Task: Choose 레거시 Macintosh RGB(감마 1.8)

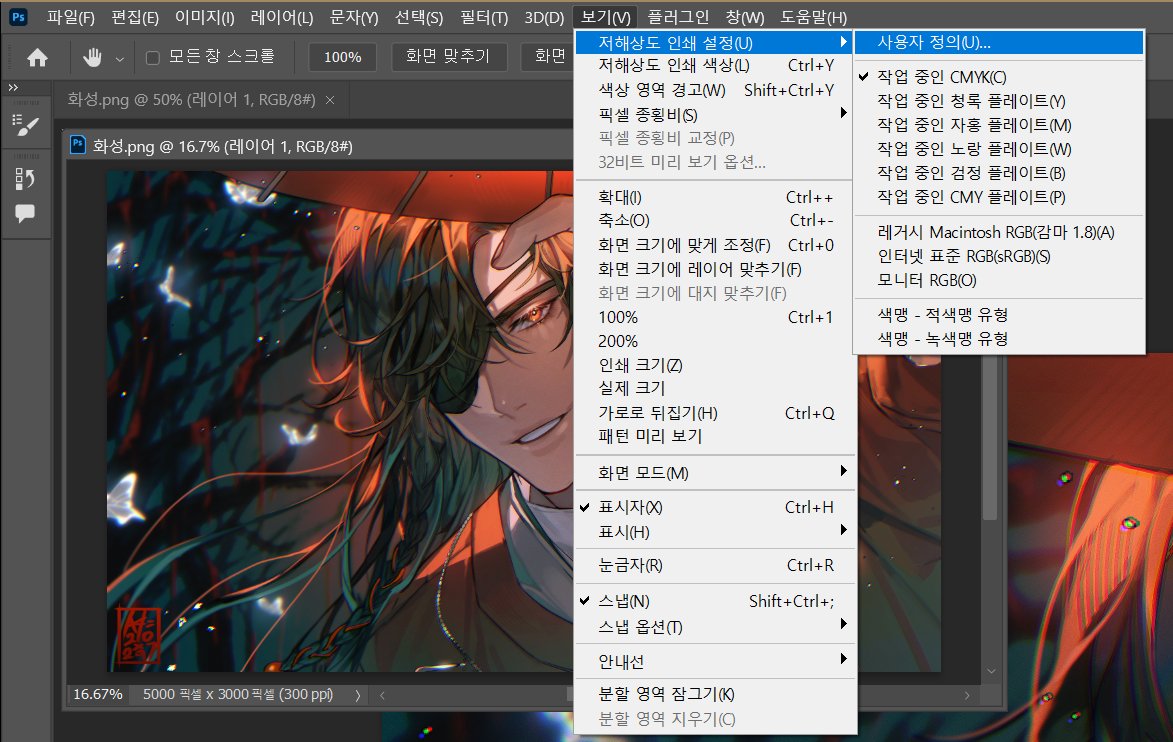Action: pyautogui.click(x=999, y=232)
